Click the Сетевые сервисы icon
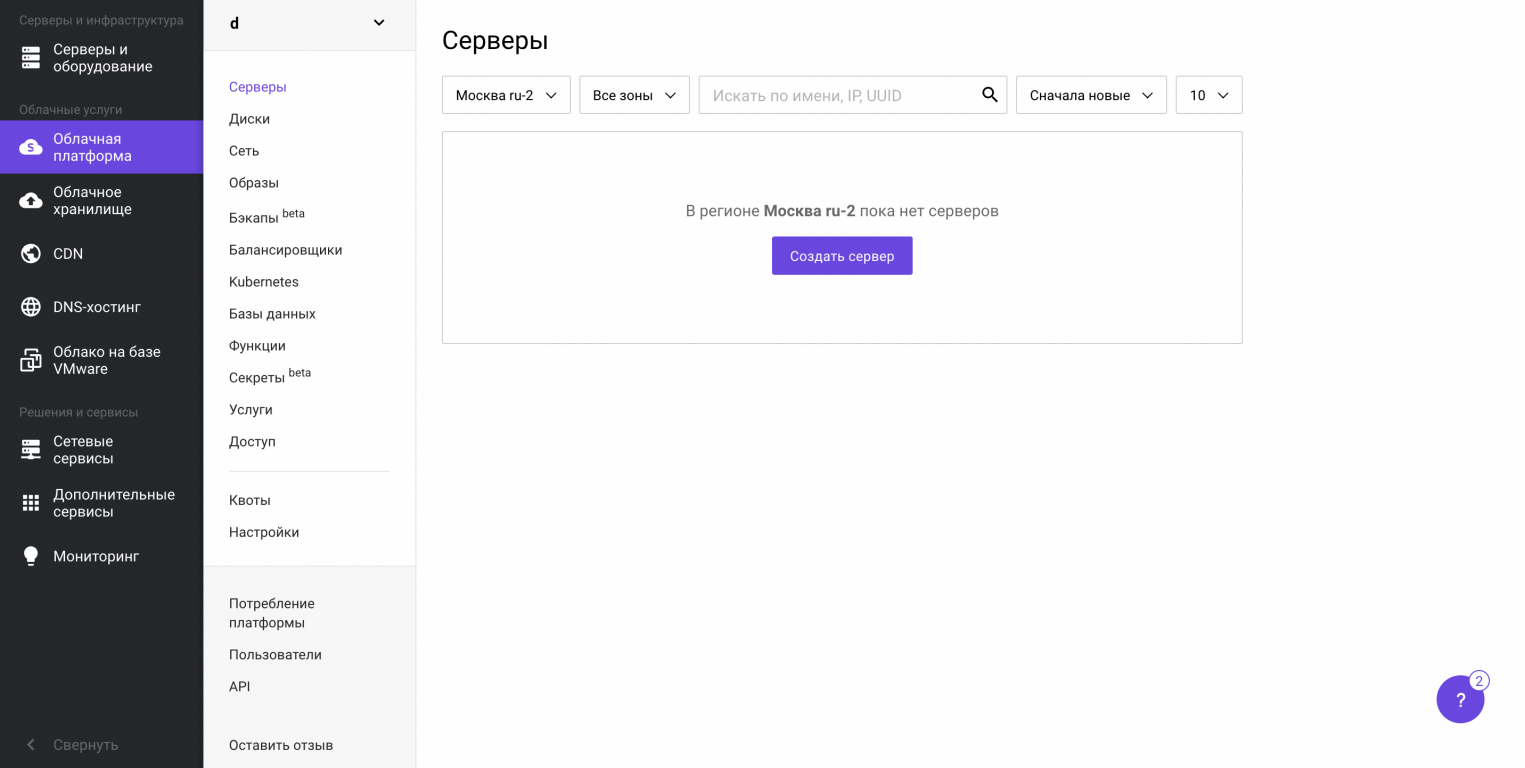Viewport: 1525px width, 768px height. pos(31,450)
